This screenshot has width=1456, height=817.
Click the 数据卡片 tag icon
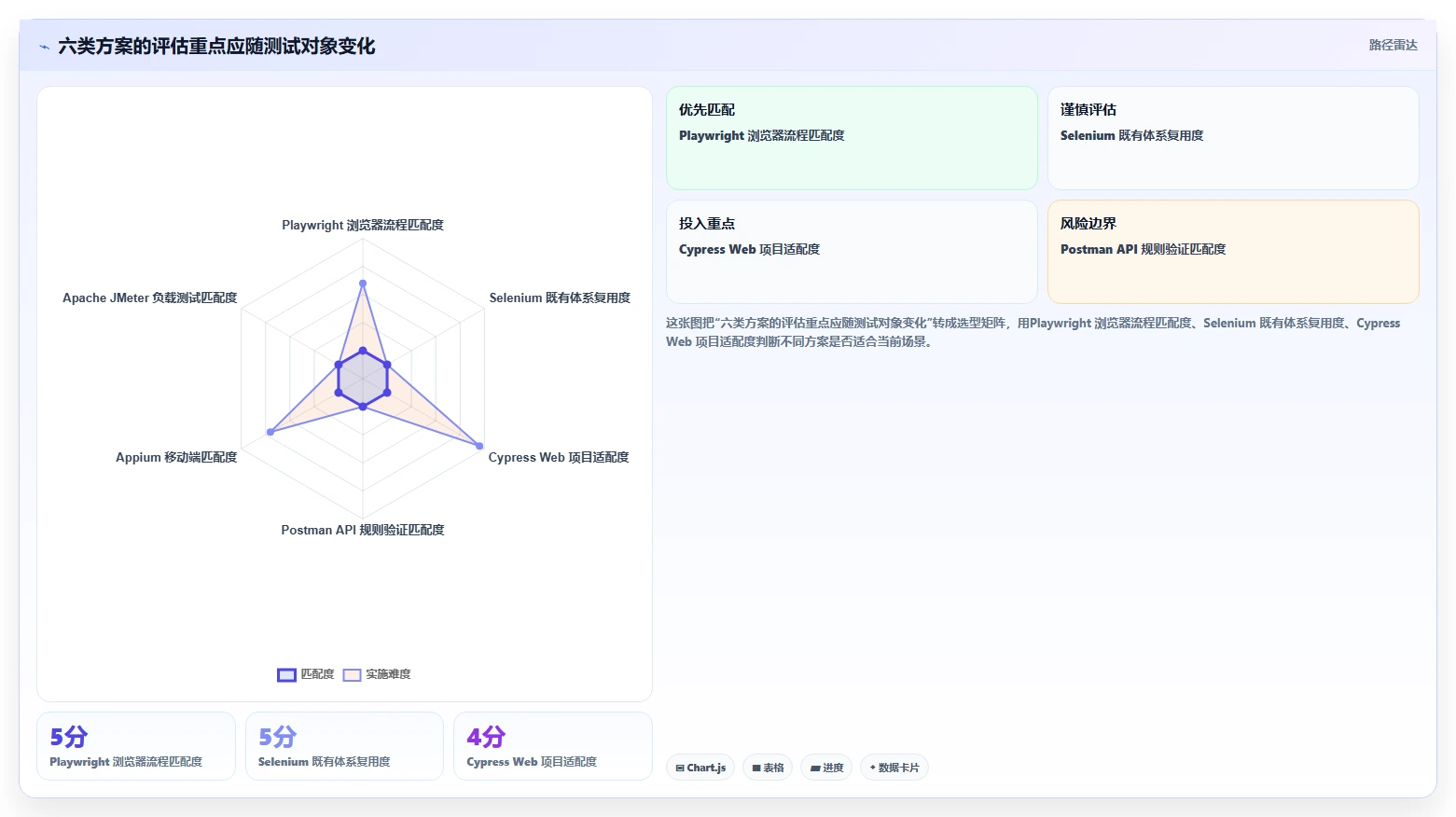(x=873, y=768)
